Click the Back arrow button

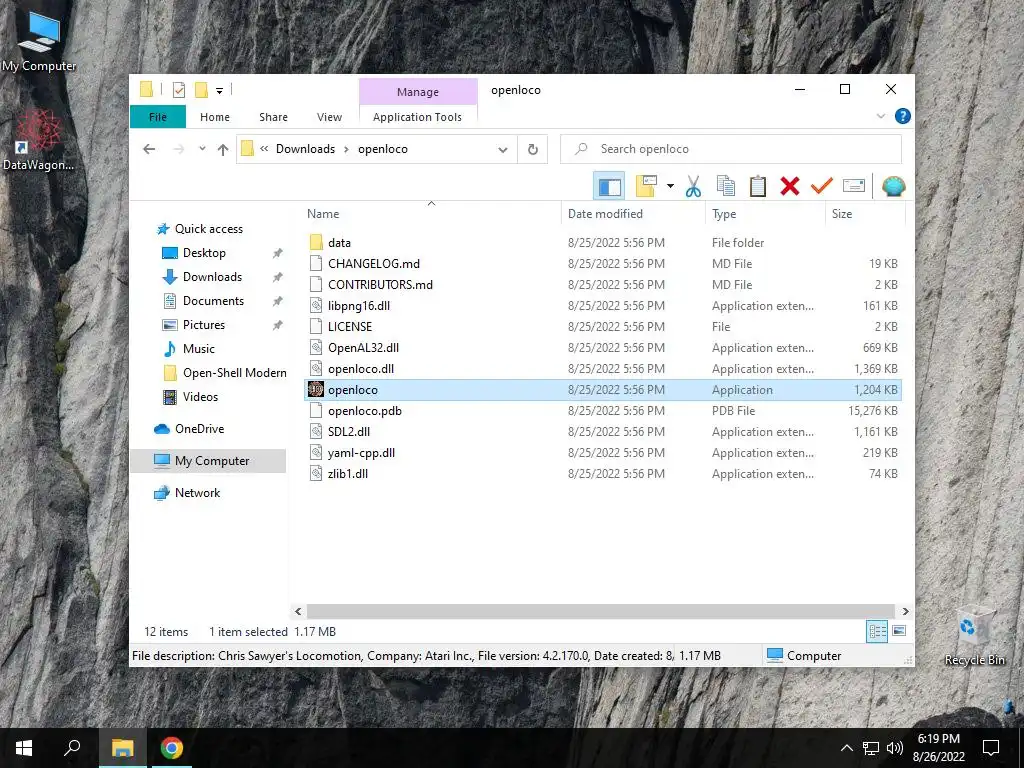[x=149, y=149]
